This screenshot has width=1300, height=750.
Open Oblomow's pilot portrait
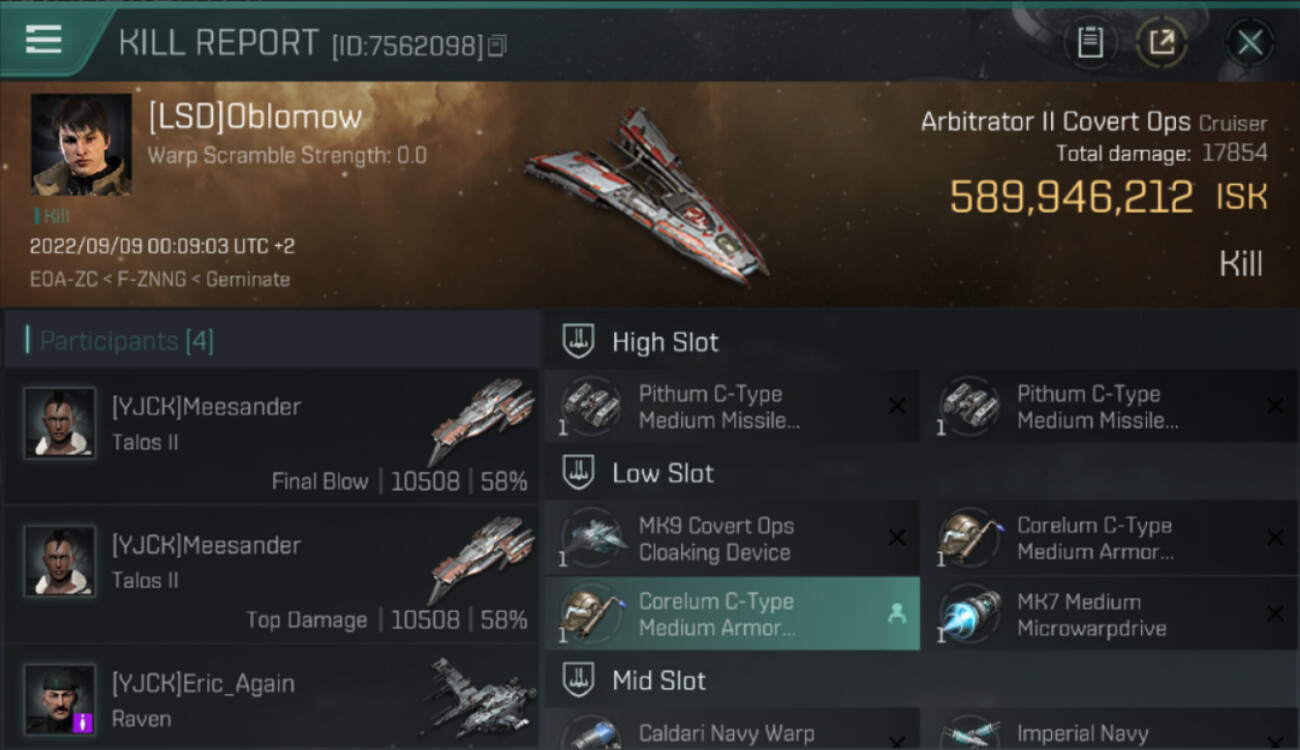click(81, 144)
